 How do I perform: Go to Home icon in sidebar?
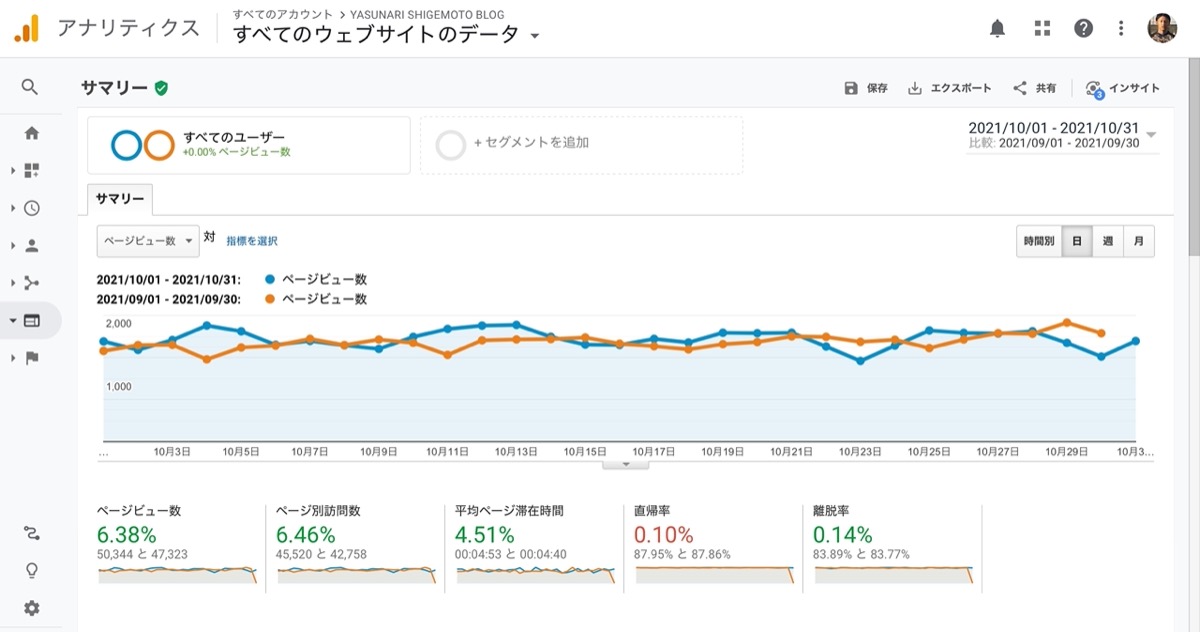point(32,133)
